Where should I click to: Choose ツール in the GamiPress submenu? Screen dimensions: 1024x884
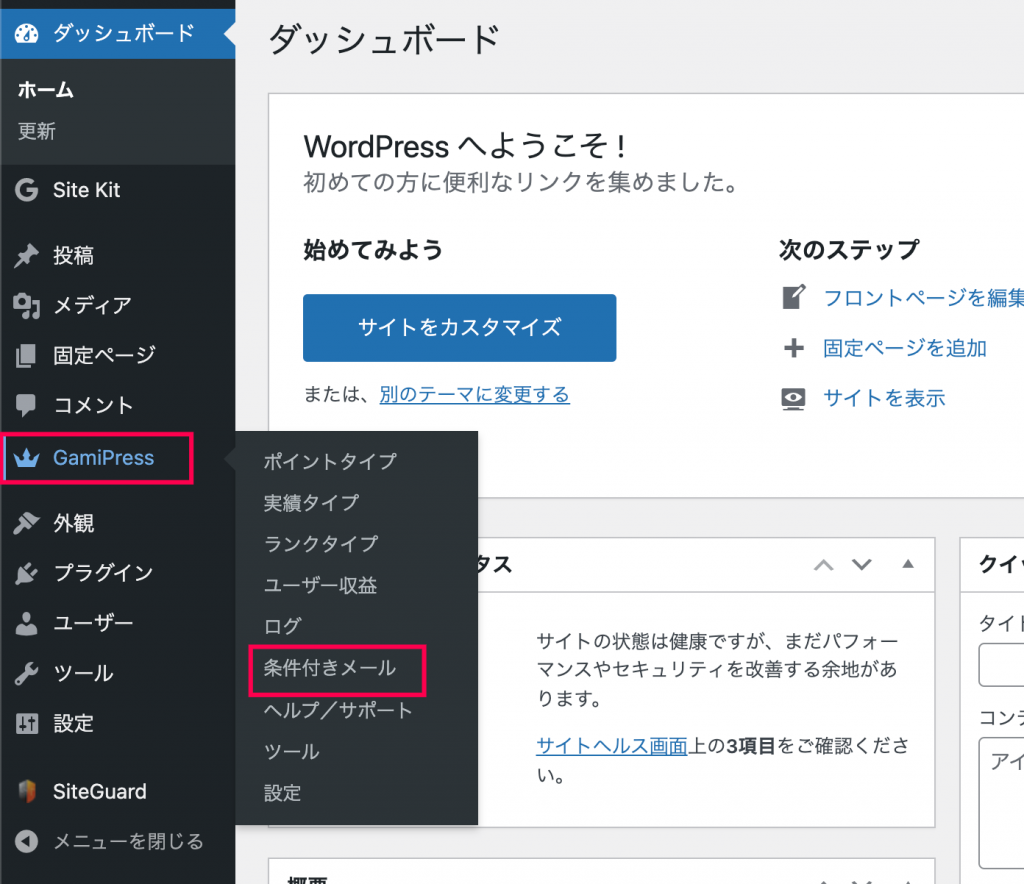click(291, 751)
